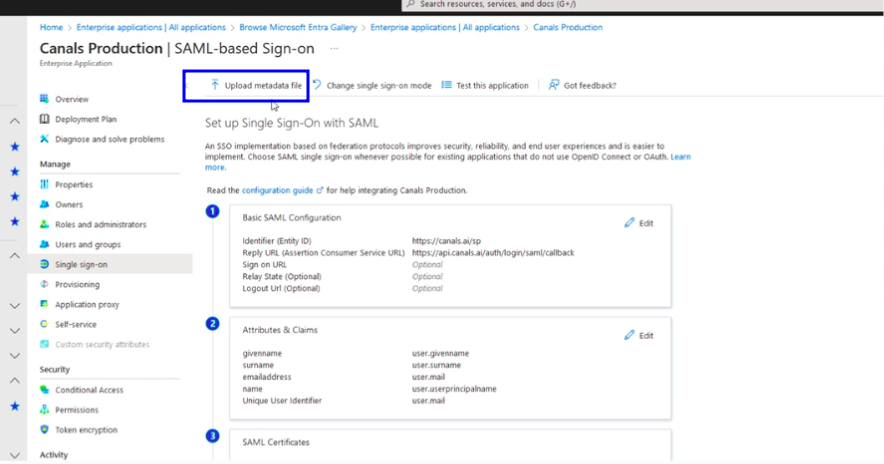Click the Users and groups icon

(44, 244)
